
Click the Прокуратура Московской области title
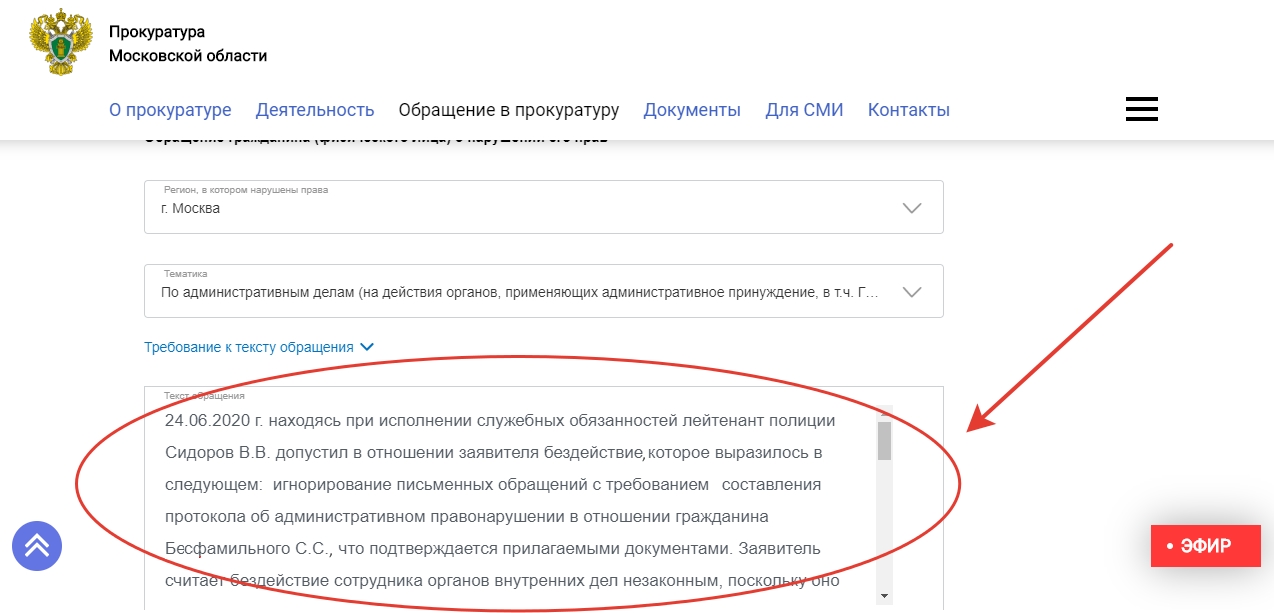pyautogui.click(x=188, y=44)
